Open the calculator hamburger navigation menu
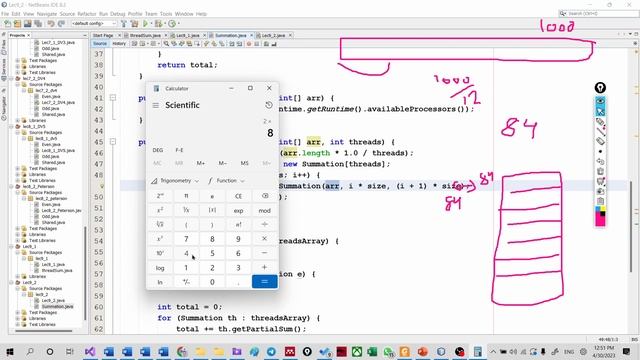 pos(156,105)
